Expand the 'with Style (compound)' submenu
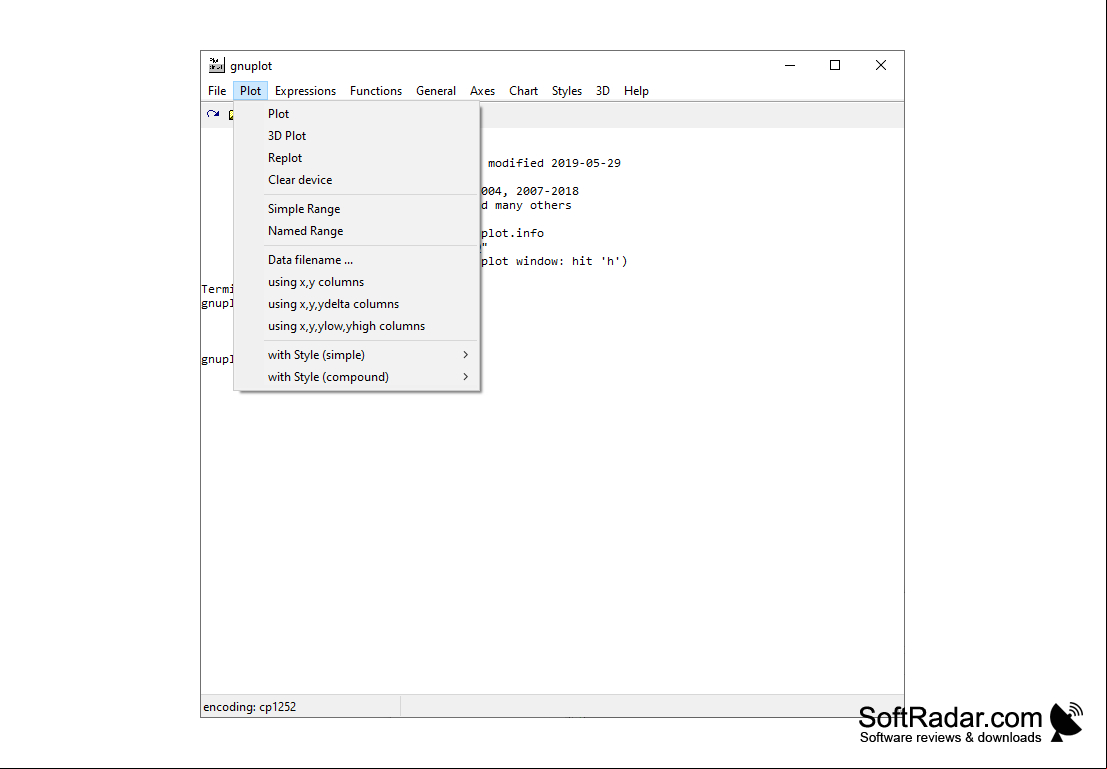Viewport: 1107px width, 769px height. [357, 376]
